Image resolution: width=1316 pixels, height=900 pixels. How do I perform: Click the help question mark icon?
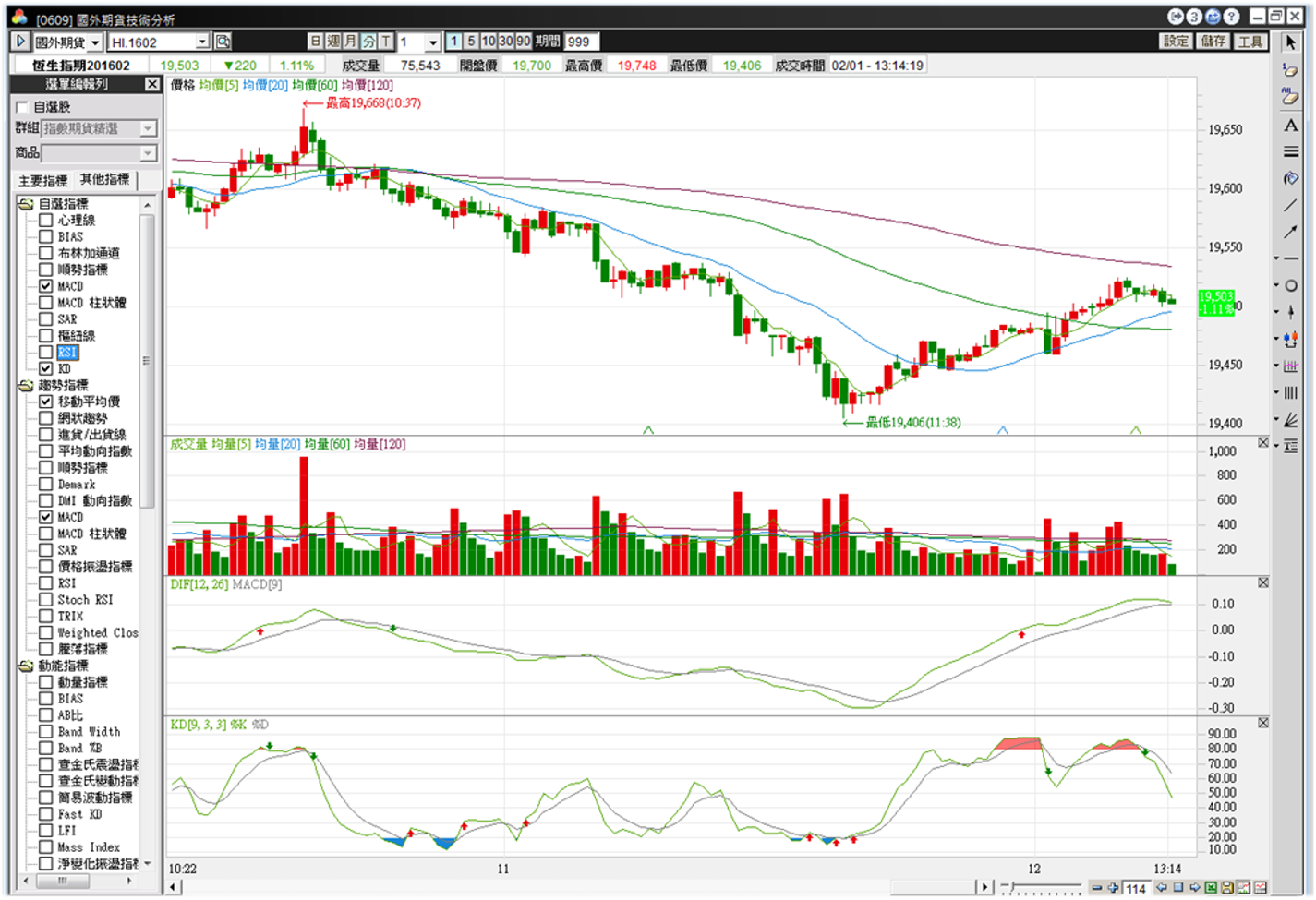coord(1231,17)
